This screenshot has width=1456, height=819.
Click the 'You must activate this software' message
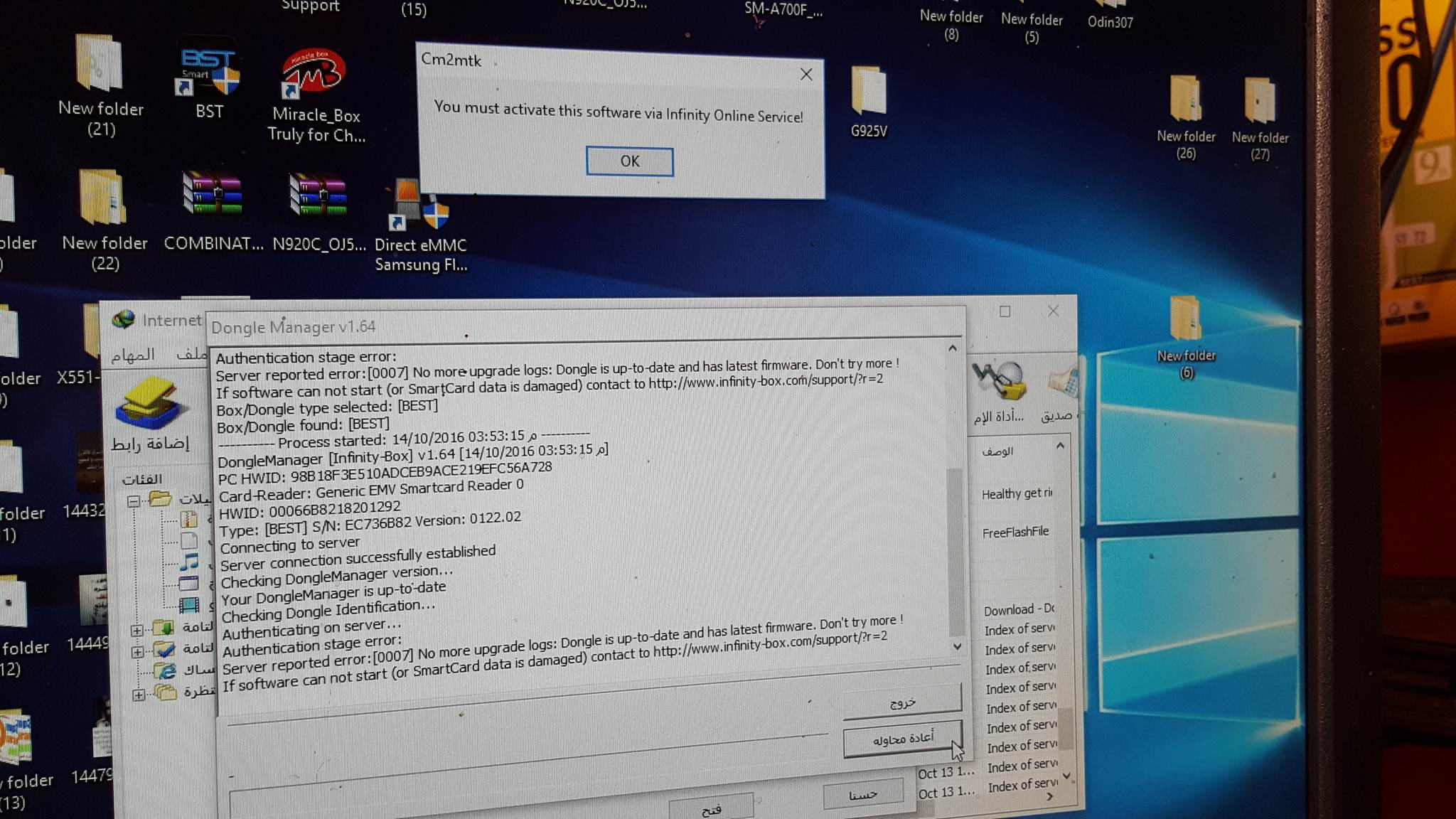[619, 112]
